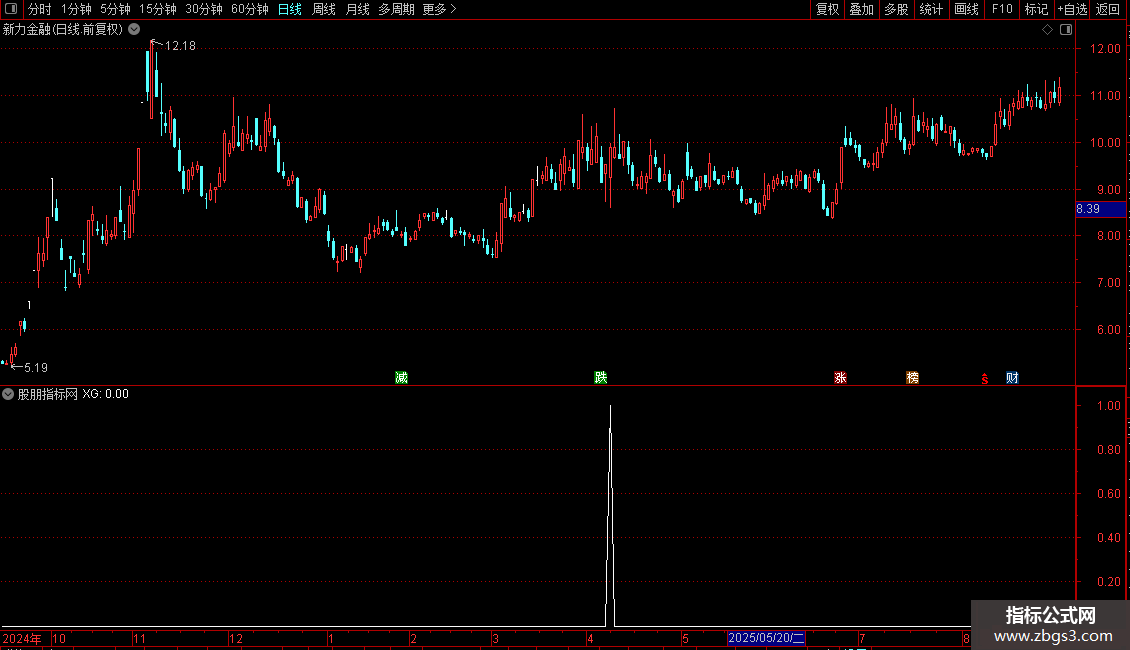Select the 1分钟 period tab
Screen dimensions: 1130x650
point(76,9)
